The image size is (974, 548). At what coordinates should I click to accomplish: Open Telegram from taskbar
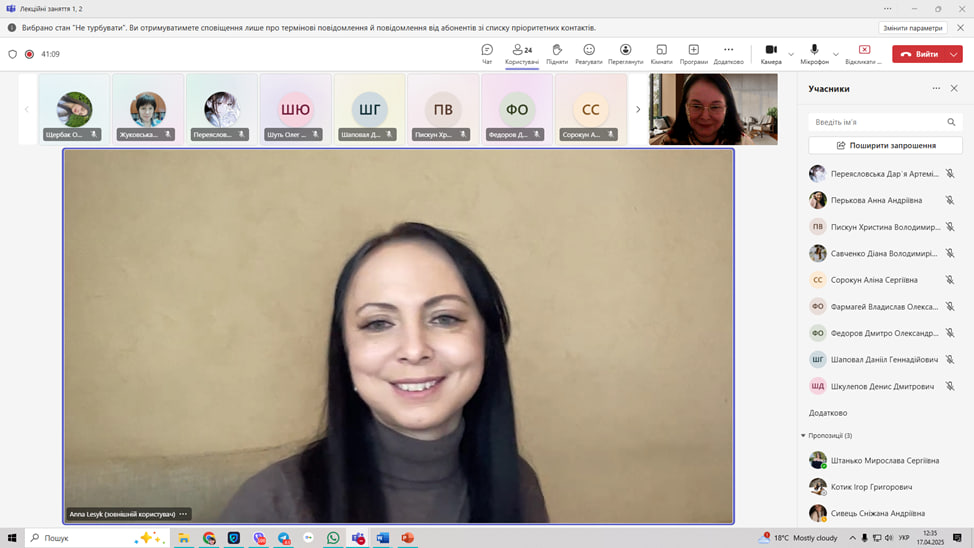[284, 538]
